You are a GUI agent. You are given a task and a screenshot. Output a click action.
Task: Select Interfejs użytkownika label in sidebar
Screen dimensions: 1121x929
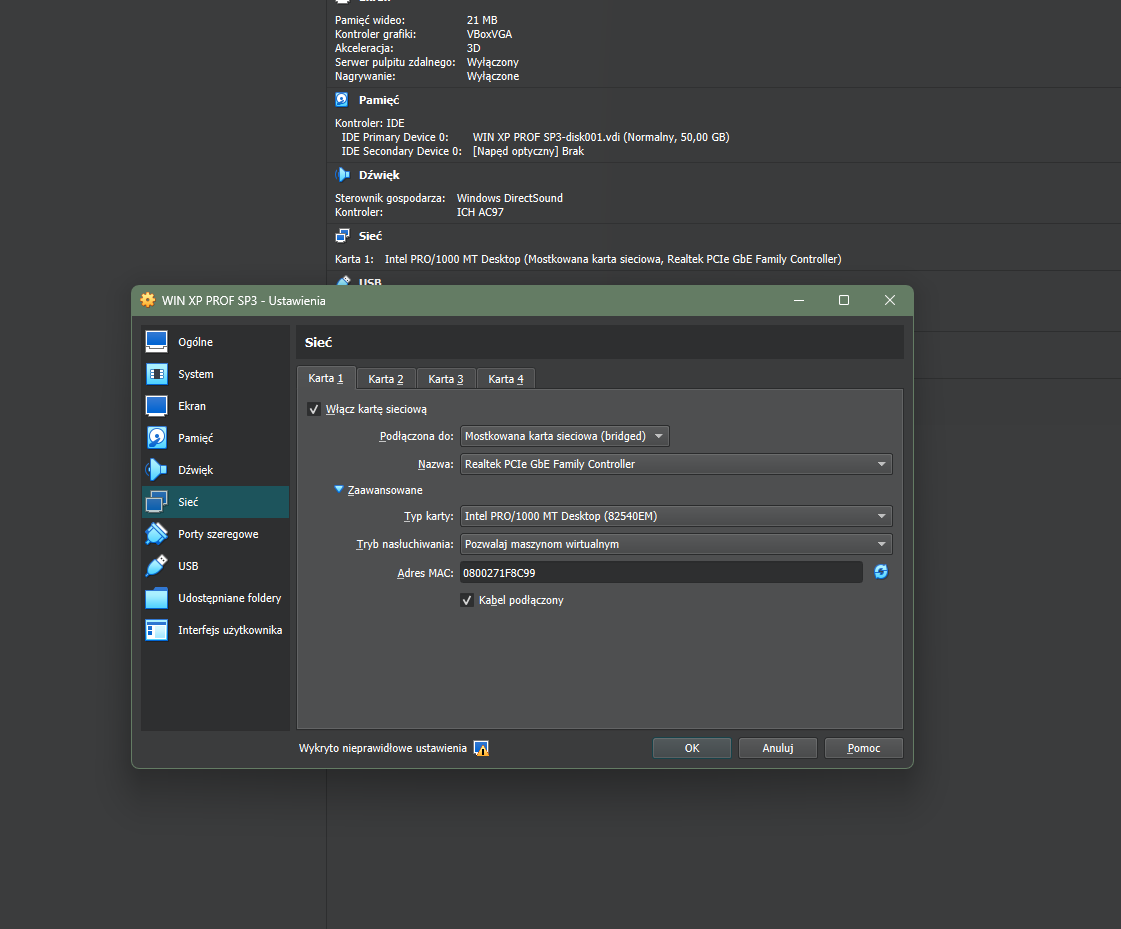[x=230, y=630]
